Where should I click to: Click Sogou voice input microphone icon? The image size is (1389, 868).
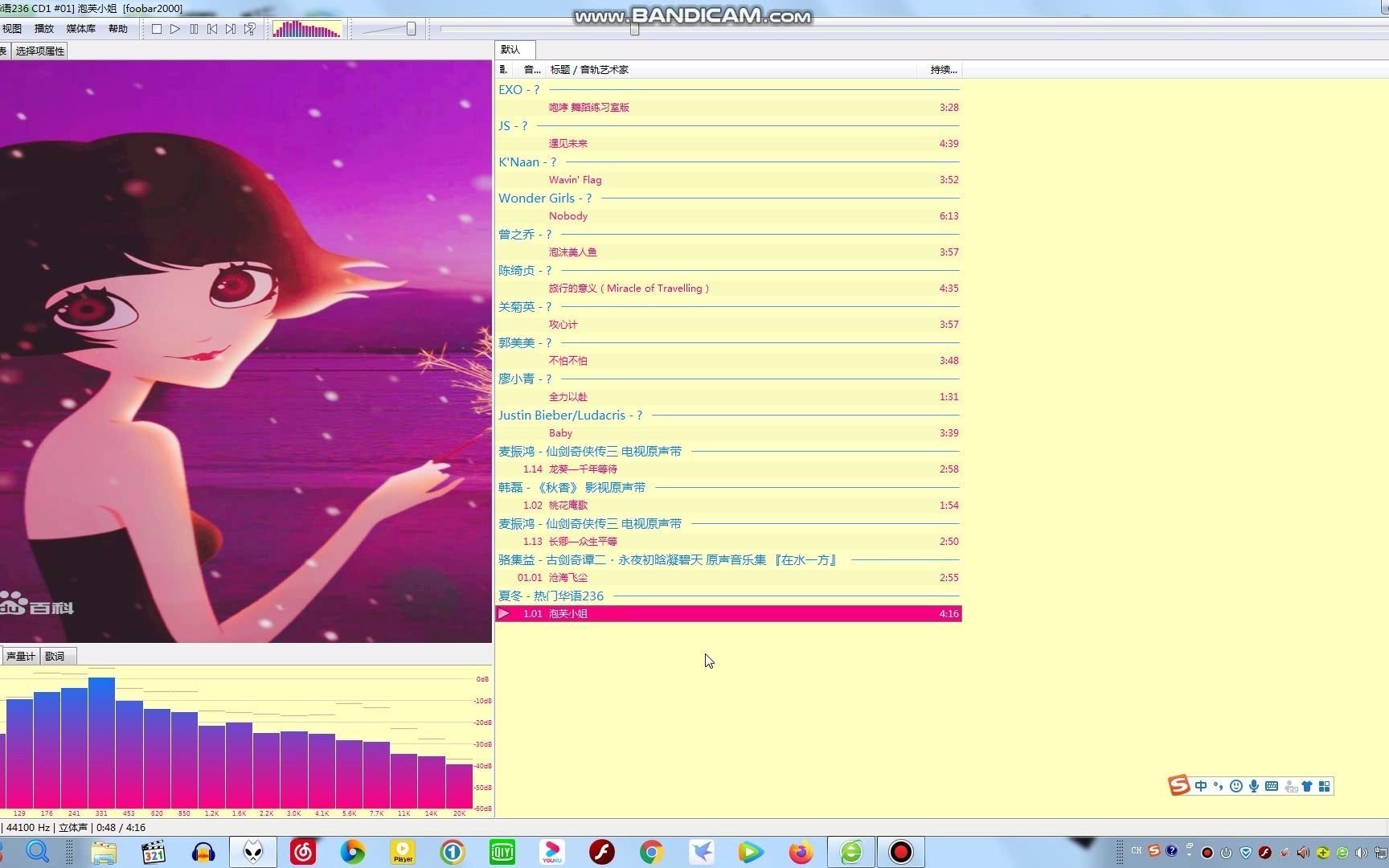(1254, 786)
